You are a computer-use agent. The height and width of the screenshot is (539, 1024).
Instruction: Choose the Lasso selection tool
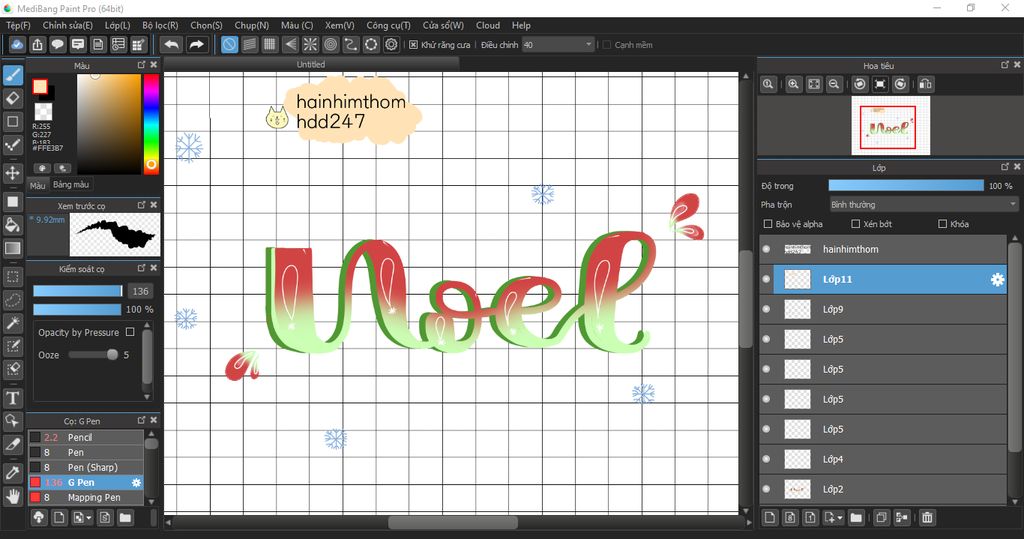point(12,300)
